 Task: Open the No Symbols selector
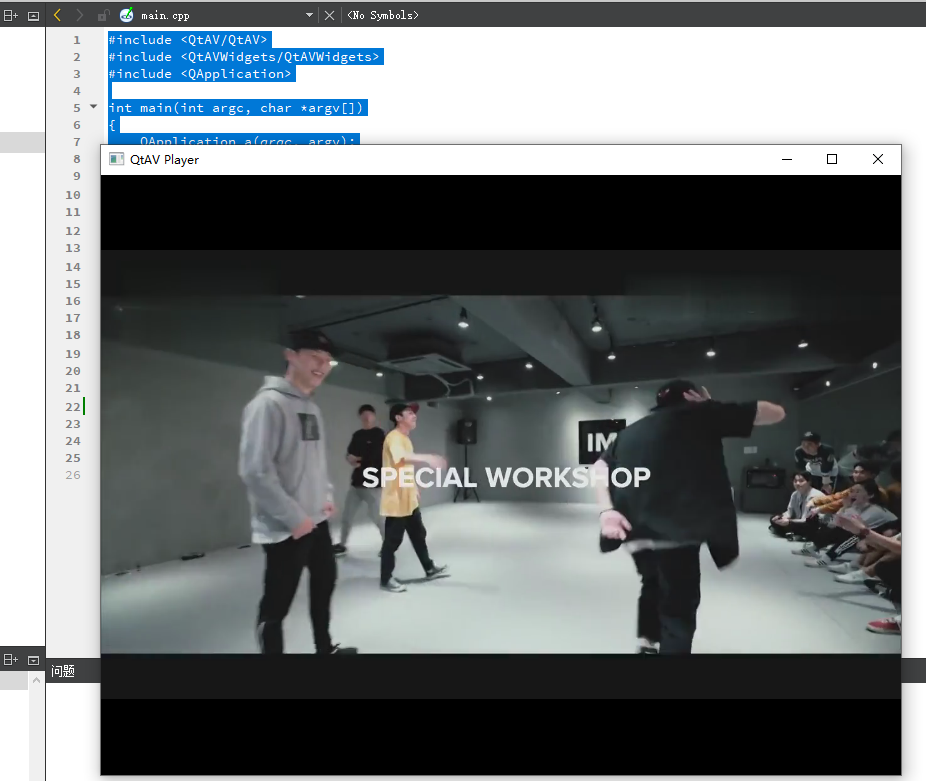[383, 15]
